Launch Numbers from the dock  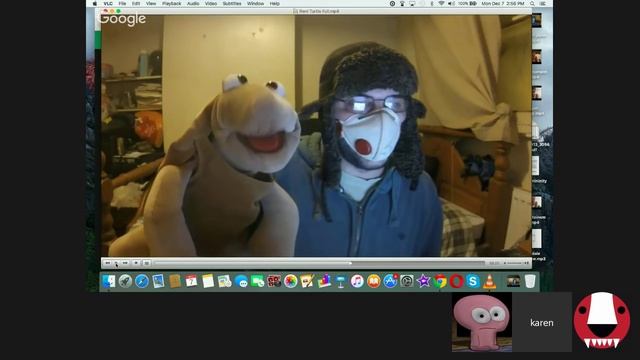pyautogui.click(x=324, y=281)
